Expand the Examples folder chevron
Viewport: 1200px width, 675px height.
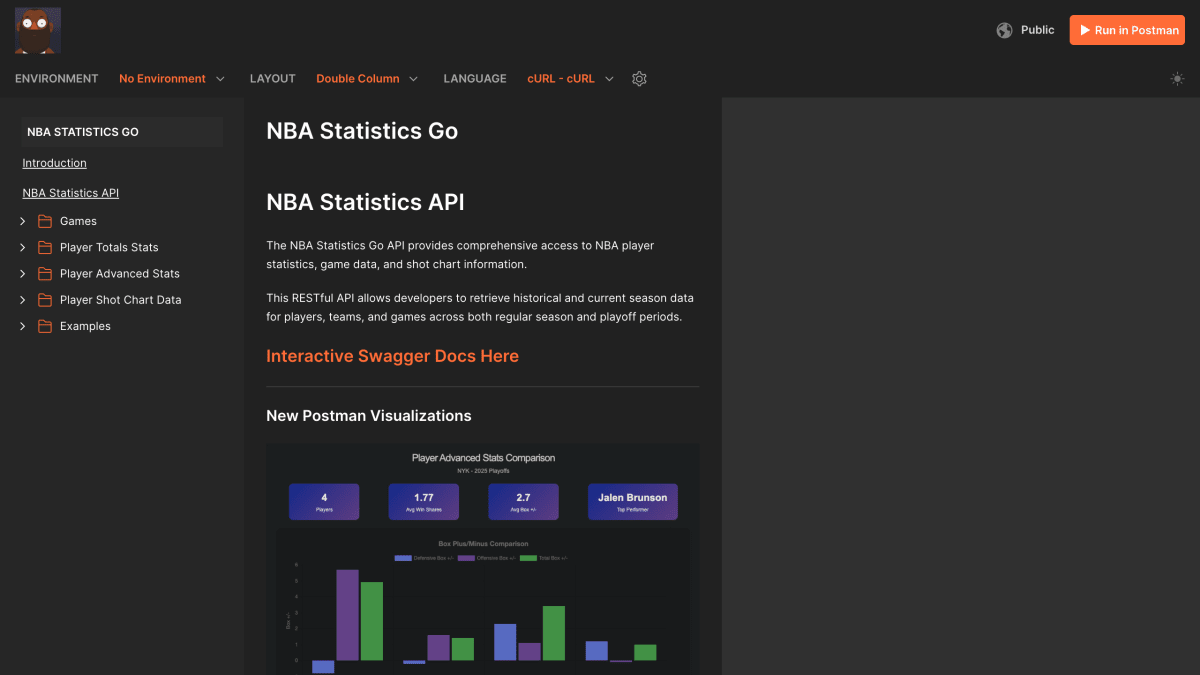(x=23, y=326)
